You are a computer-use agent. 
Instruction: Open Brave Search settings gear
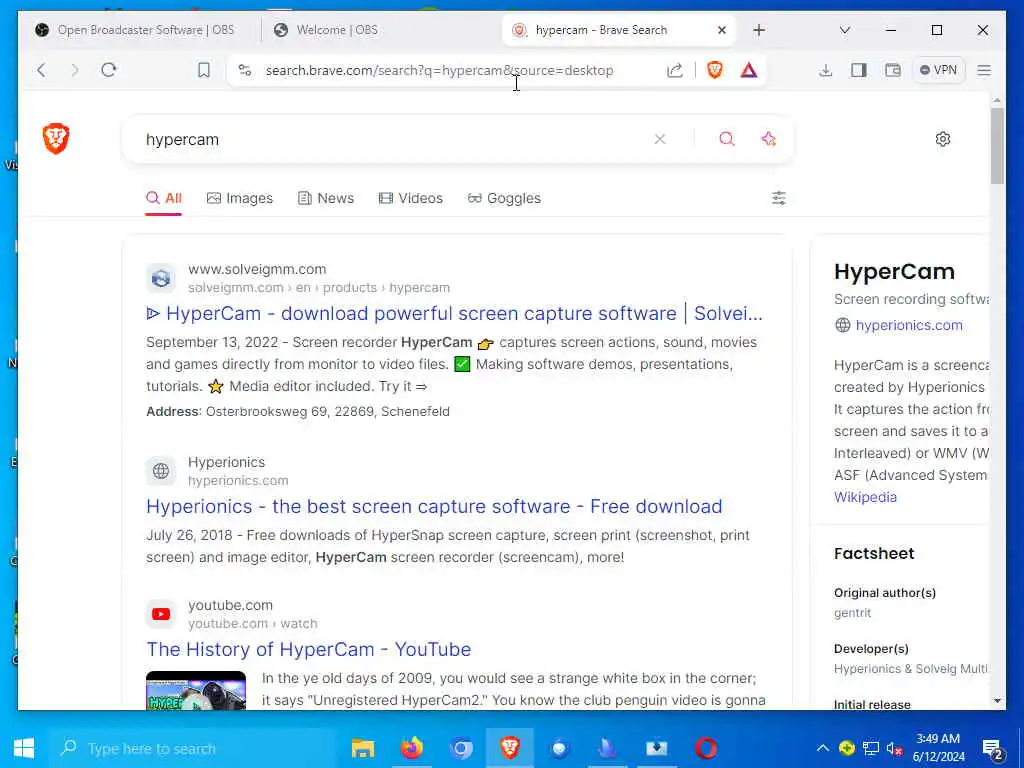tap(942, 139)
